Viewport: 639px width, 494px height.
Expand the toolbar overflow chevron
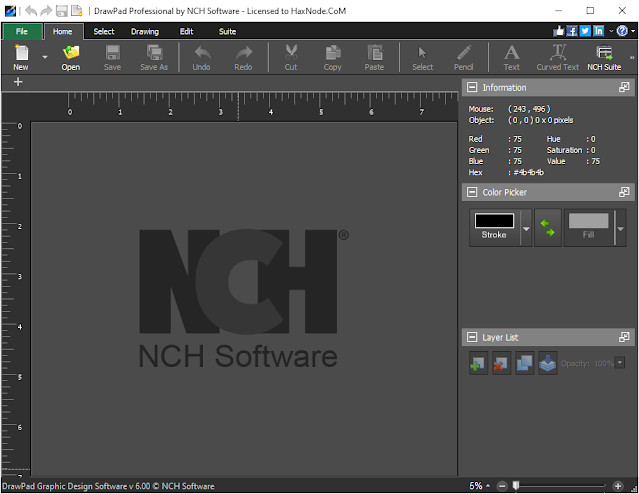pyautogui.click(x=632, y=57)
